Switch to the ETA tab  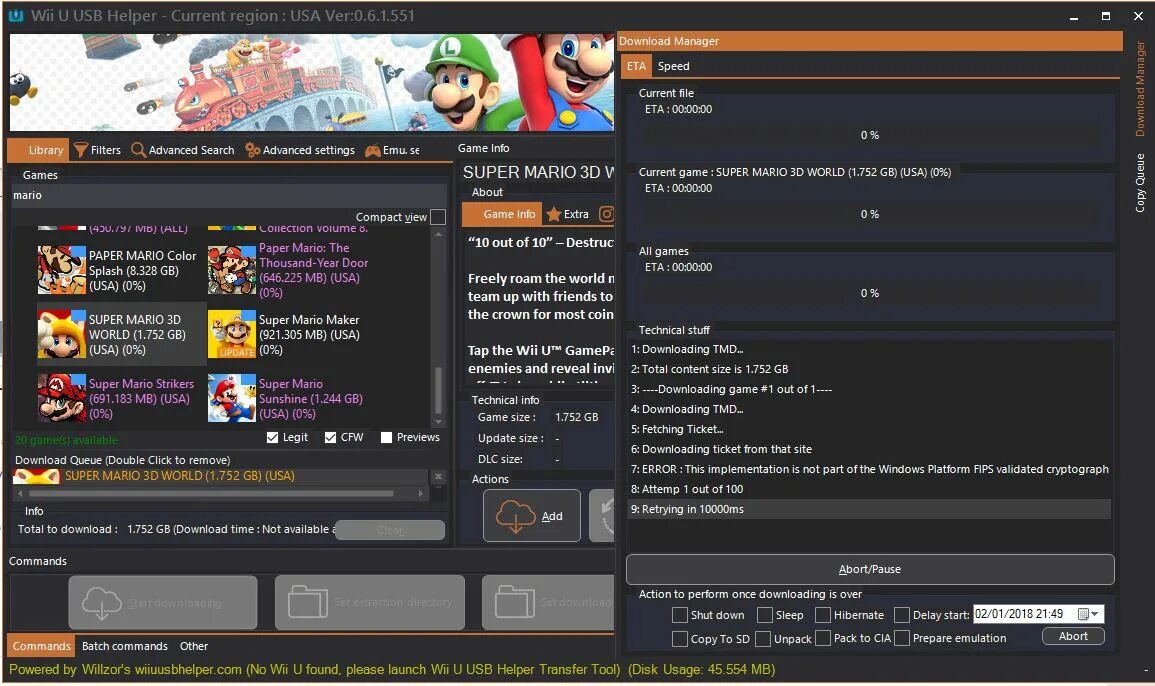click(636, 66)
